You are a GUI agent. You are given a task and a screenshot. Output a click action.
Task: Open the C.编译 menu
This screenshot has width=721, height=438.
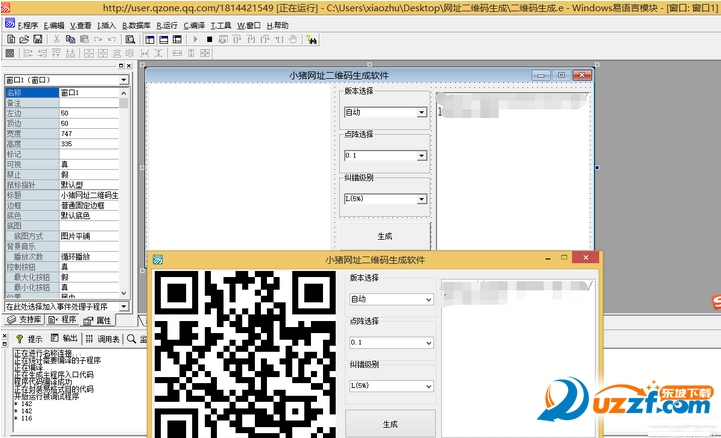[x=194, y=26]
